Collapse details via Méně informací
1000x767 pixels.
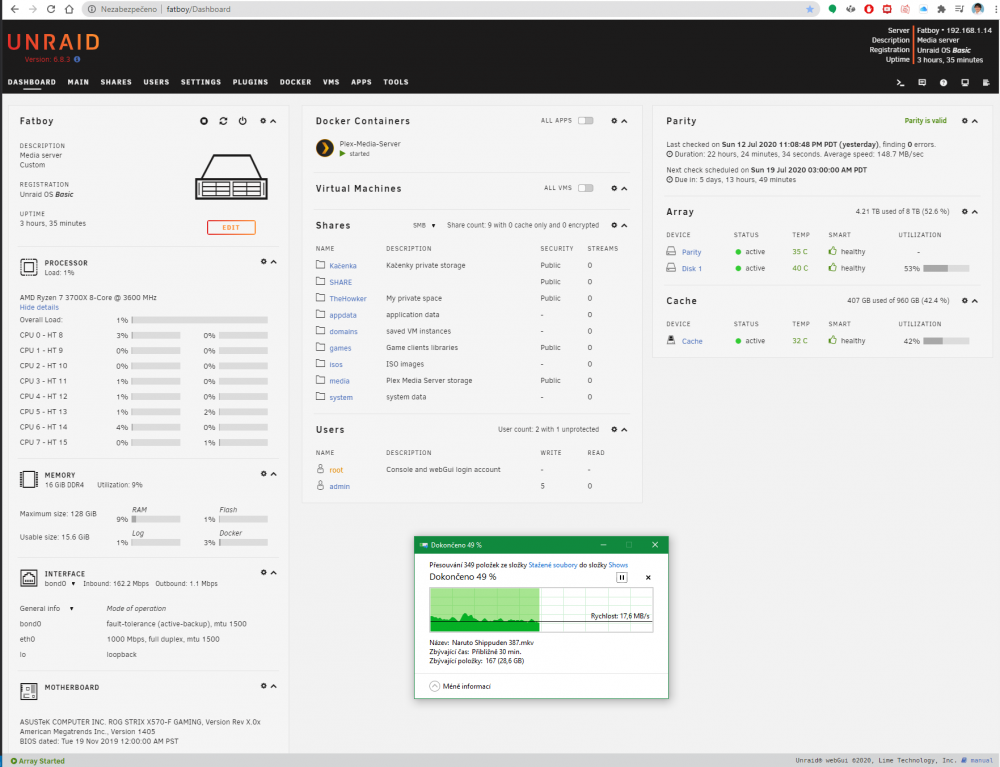click(x=460, y=687)
